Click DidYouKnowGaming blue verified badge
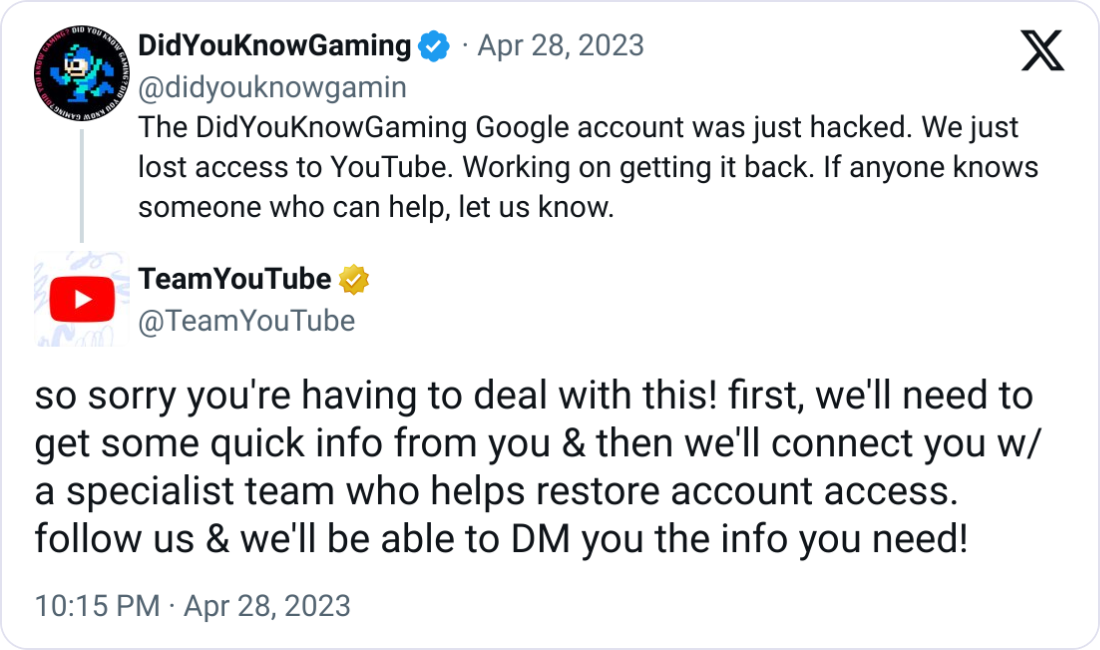The width and height of the screenshot is (1100, 650). (434, 46)
